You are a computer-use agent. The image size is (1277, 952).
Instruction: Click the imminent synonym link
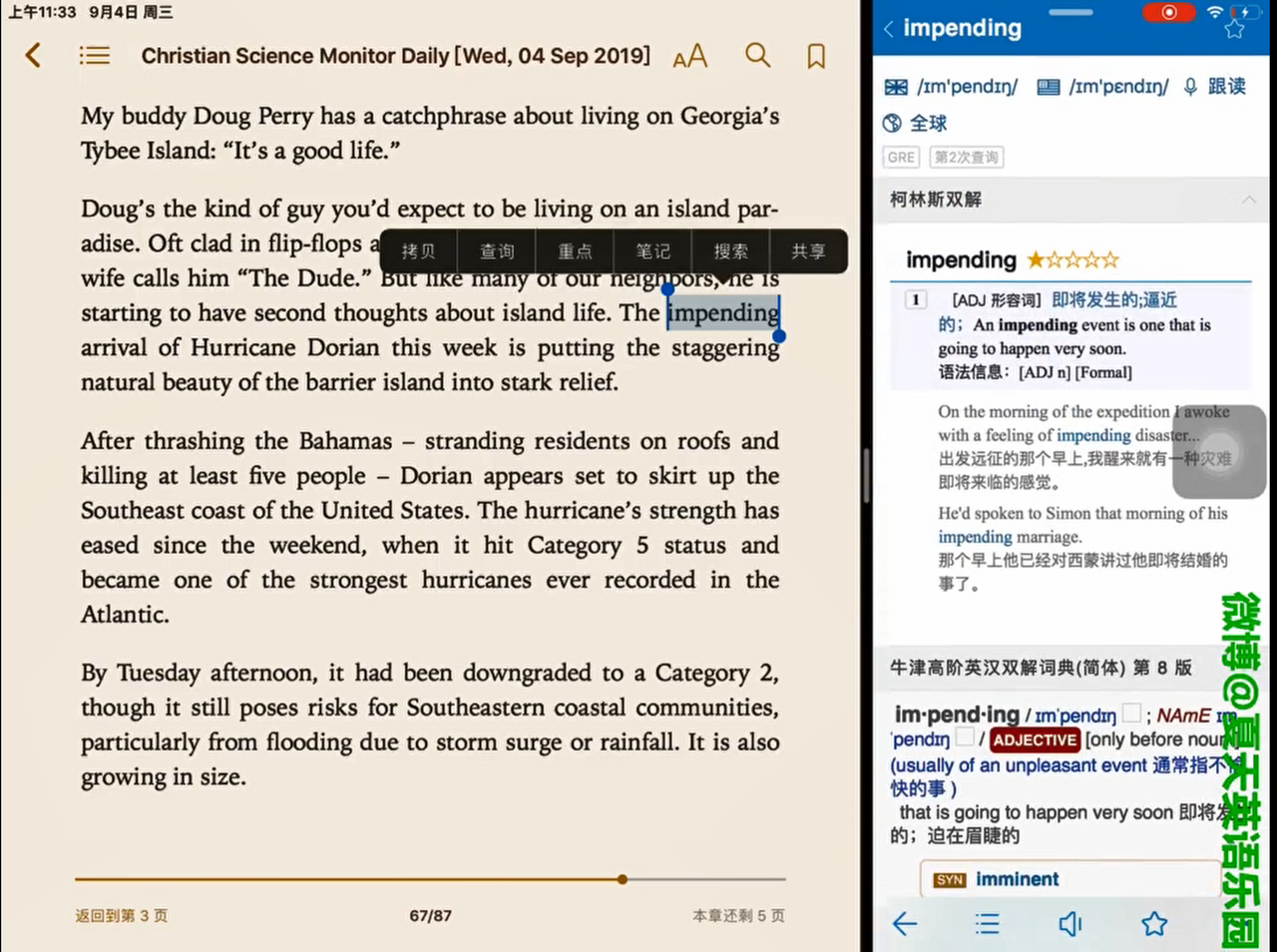tap(1017, 879)
